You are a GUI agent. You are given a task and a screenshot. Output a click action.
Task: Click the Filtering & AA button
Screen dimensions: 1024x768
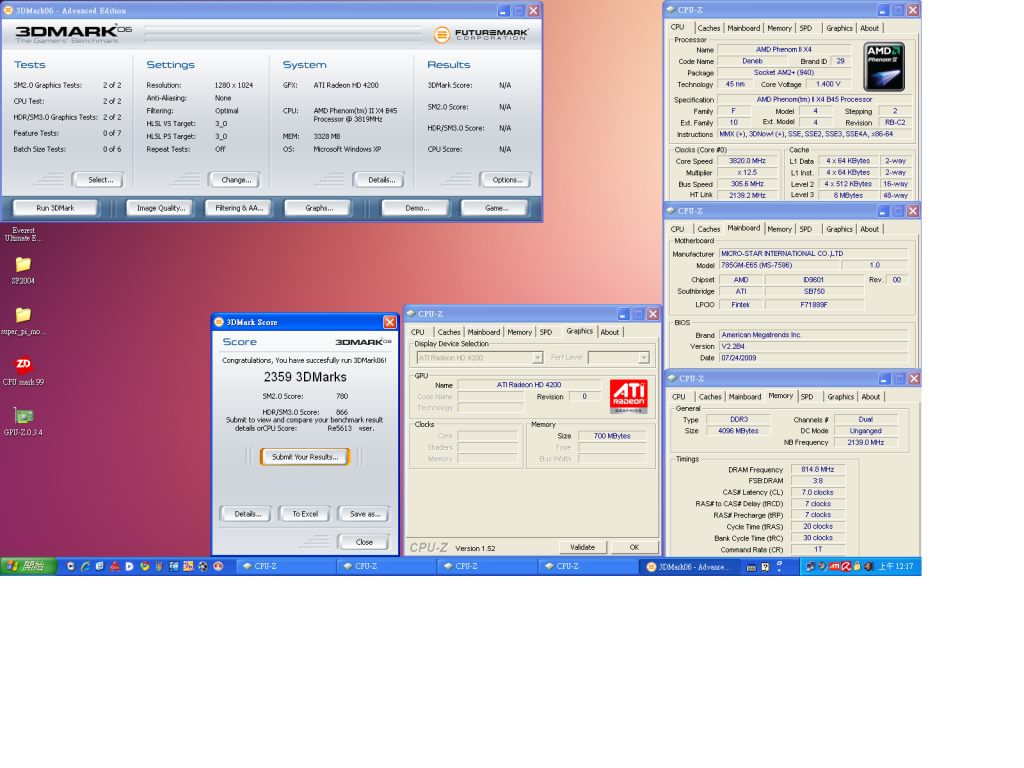tap(239, 208)
